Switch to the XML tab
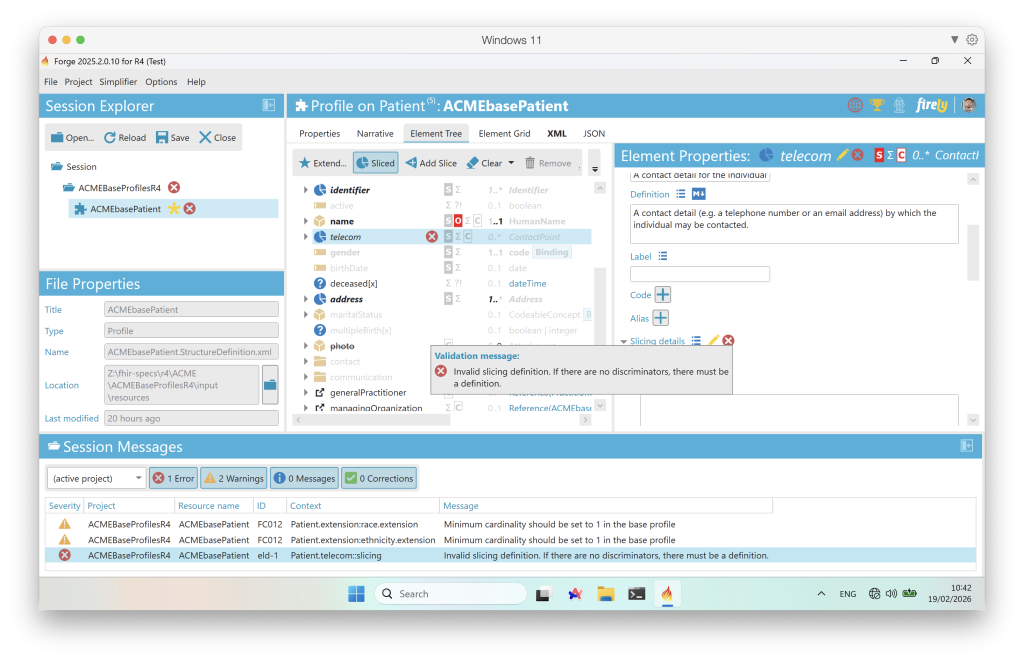The height and width of the screenshot is (662, 1024). [556, 133]
